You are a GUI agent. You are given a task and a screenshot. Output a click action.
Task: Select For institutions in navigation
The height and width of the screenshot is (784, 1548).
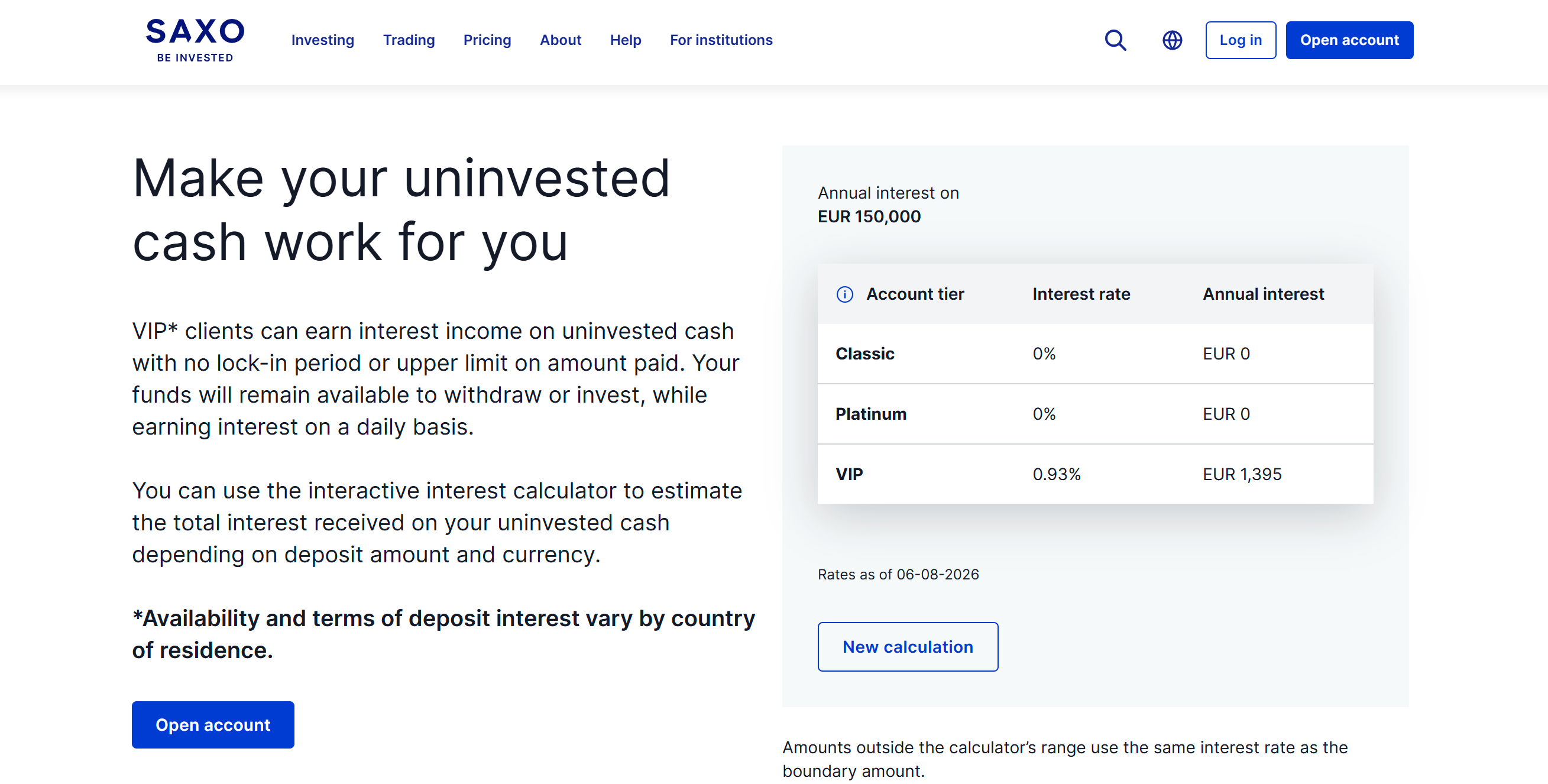pyautogui.click(x=721, y=40)
